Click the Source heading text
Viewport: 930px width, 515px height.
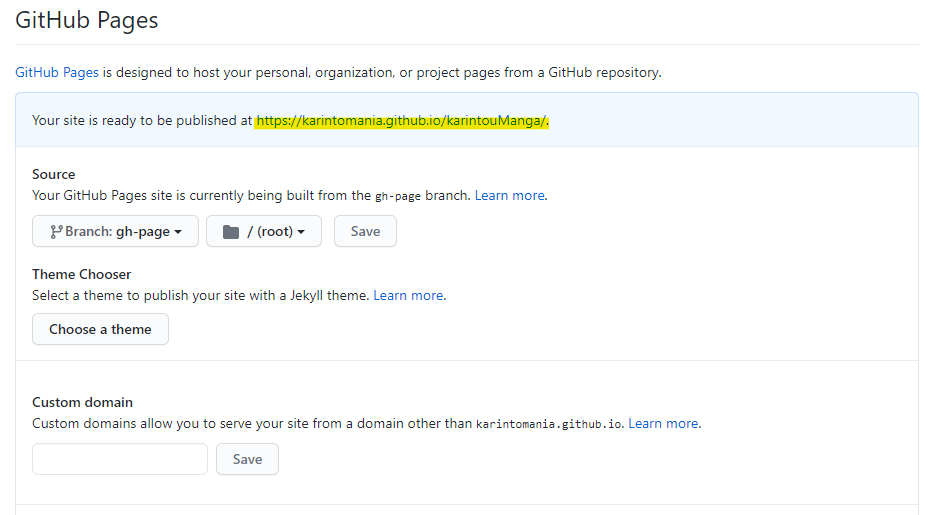click(53, 174)
